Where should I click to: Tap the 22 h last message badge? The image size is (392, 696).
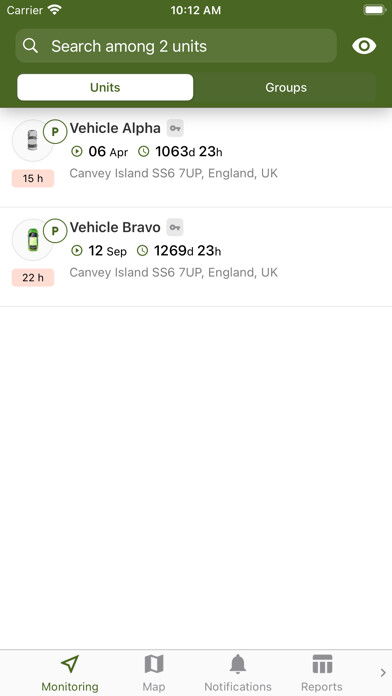coord(33,278)
